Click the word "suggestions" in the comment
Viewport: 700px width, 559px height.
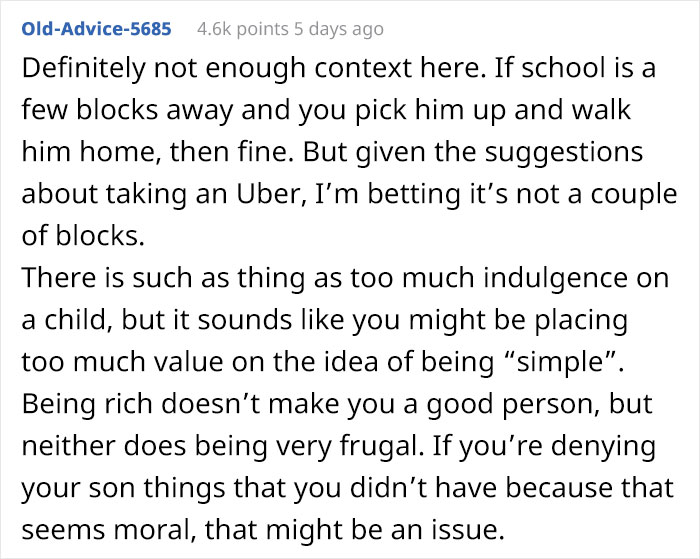point(563,152)
